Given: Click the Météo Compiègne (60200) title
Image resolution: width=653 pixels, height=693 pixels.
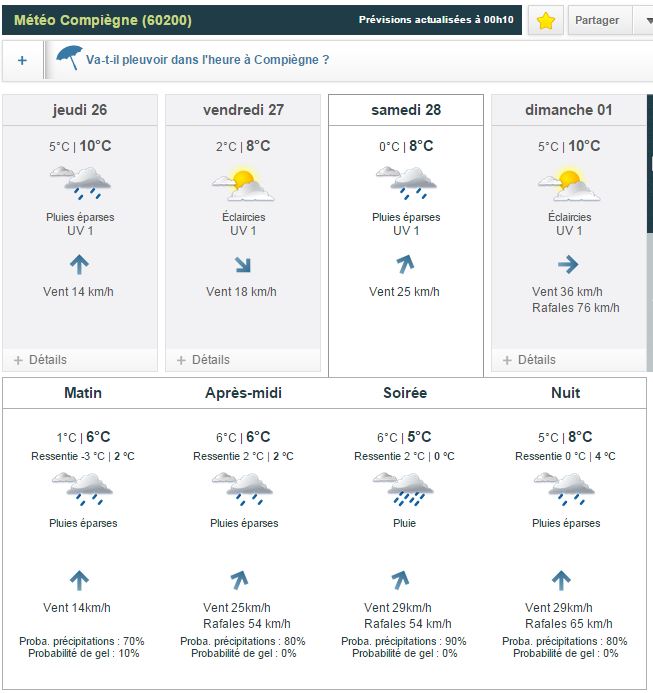Looking at the screenshot, I should 103,20.
